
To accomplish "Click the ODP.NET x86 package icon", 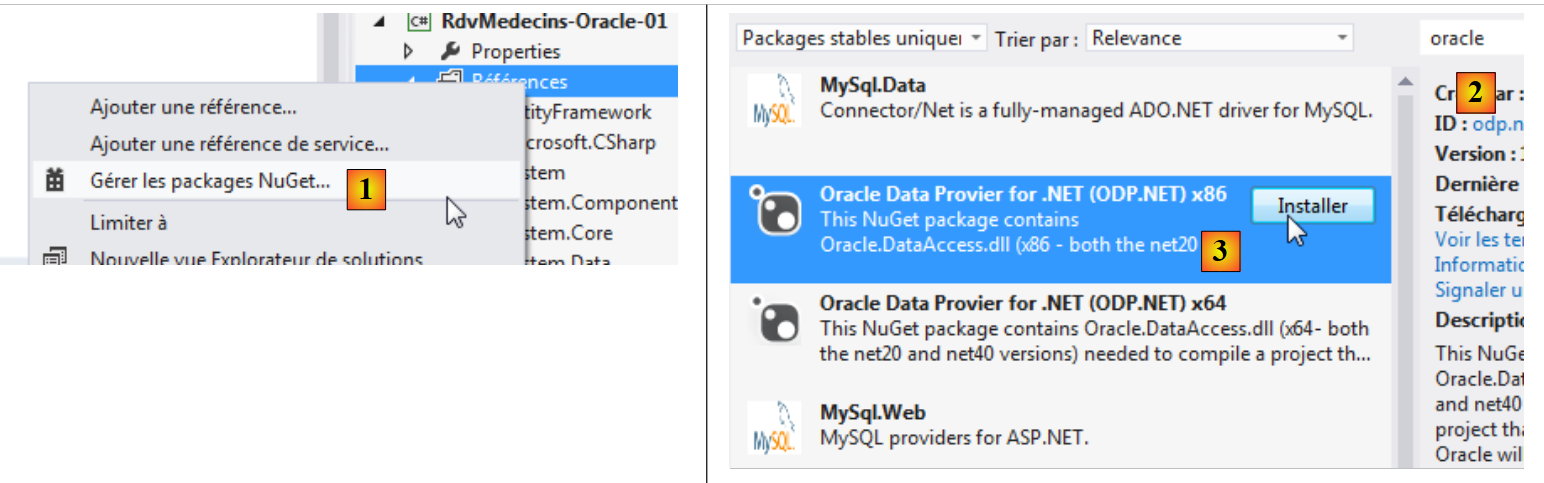I will [775, 209].
